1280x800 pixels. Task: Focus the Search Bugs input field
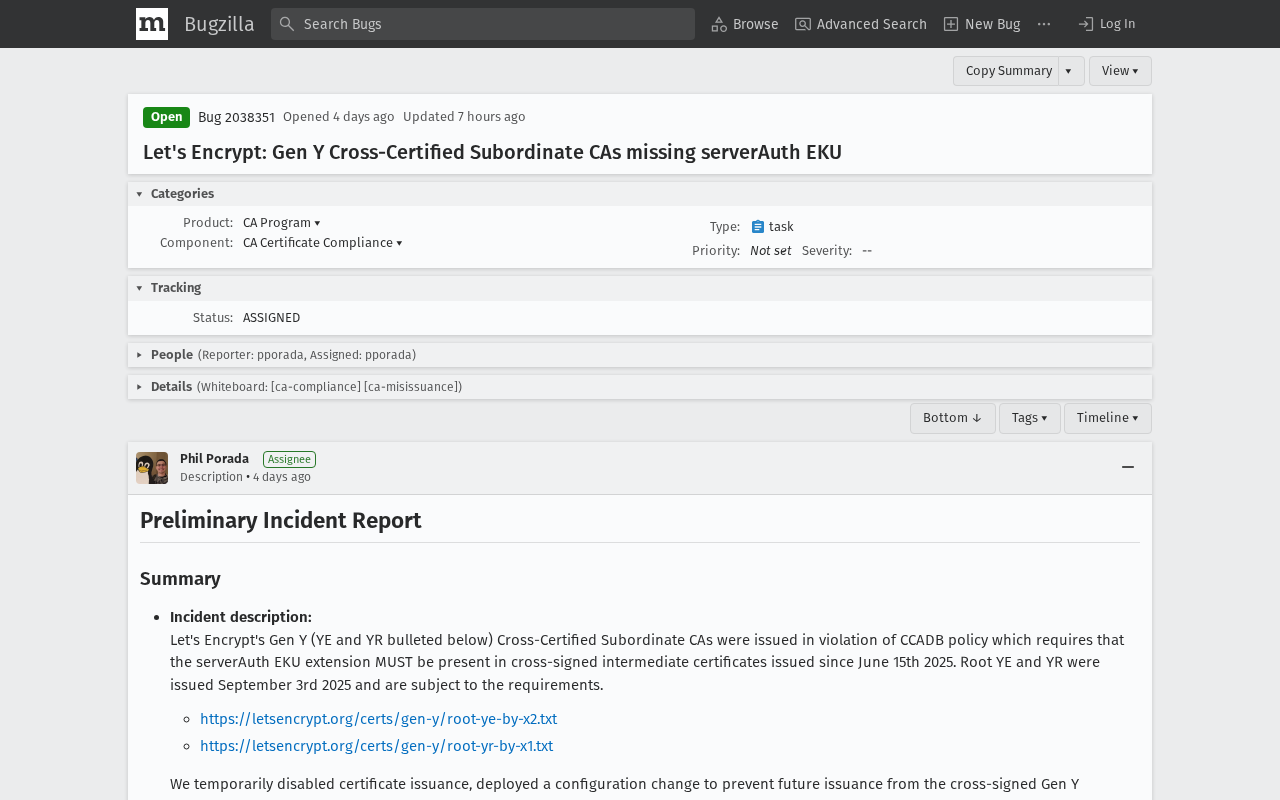483,24
